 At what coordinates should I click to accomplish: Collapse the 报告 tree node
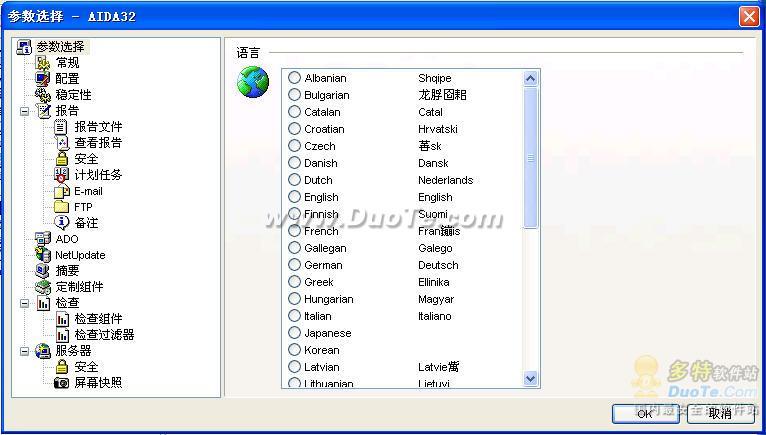coord(24,111)
